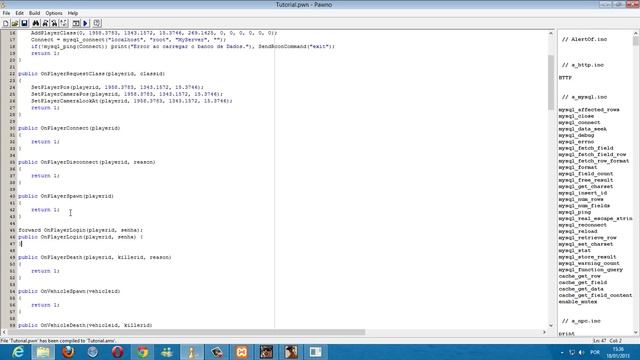Viewport: 640px width, 360px height.
Task: Click the editor scroll-right arrow
Action: tap(544, 332)
